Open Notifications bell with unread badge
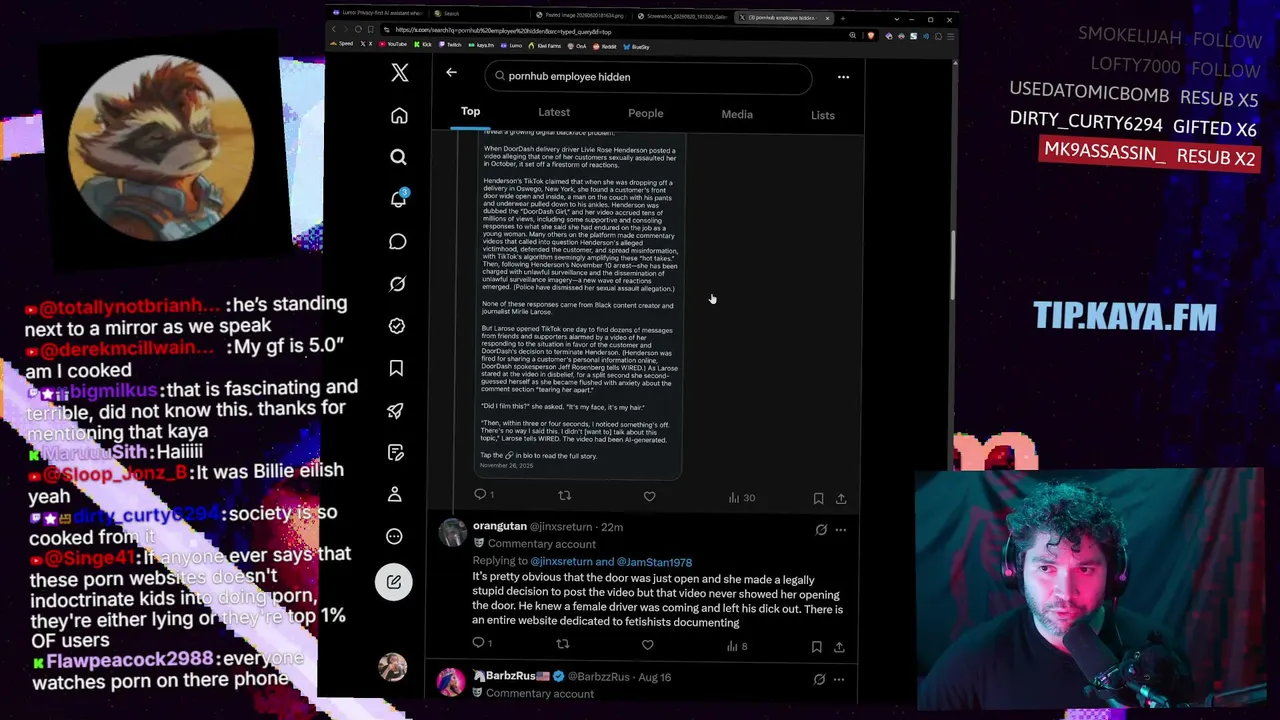 tap(398, 199)
